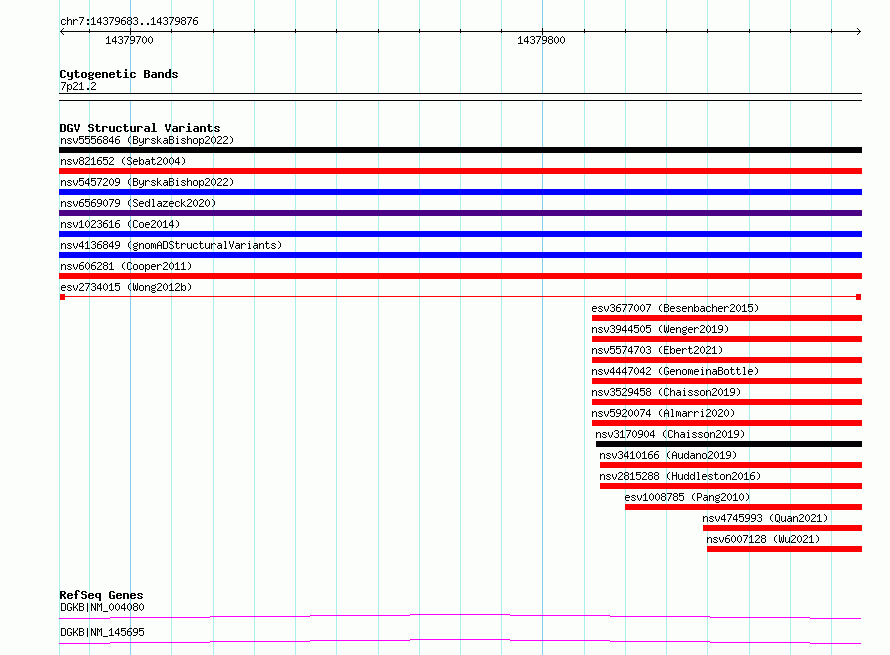890x655 pixels.
Task: Click the red bar under nsv5574703
Action: (727, 360)
